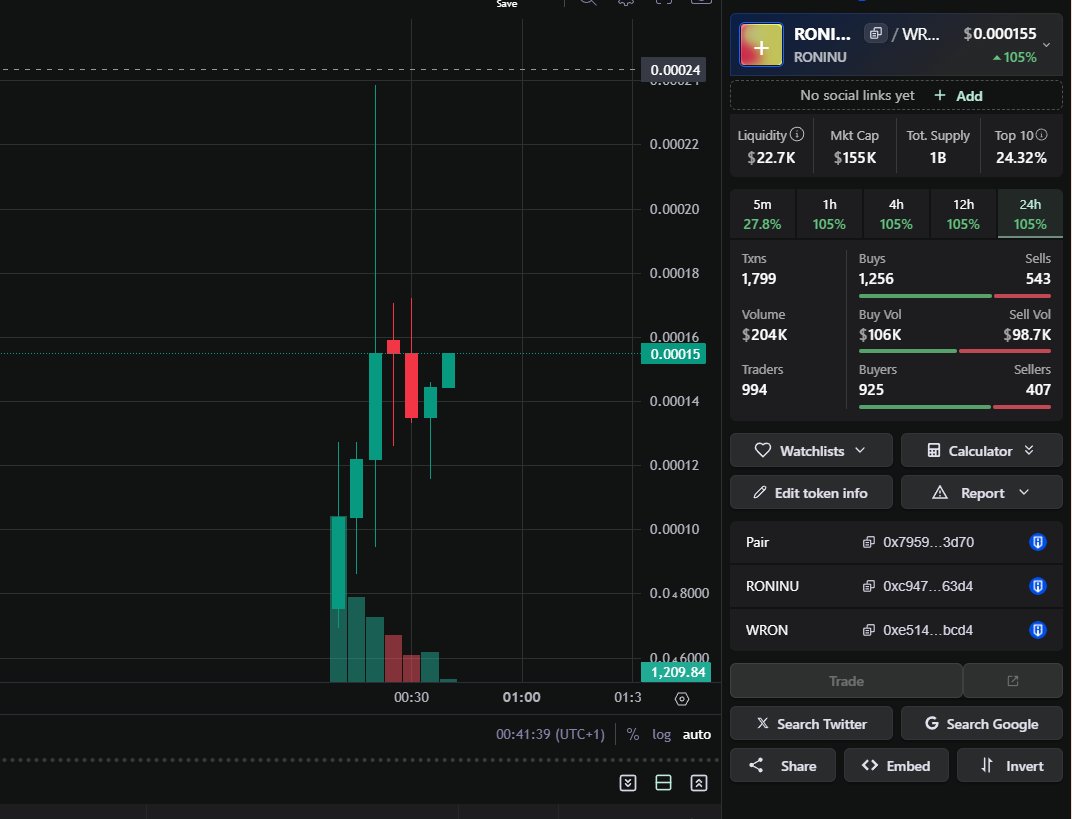Screen dimensions: 1072x819
Task: Select the 1h timeframe tab
Action: pyautogui.click(x=829, y=214)
